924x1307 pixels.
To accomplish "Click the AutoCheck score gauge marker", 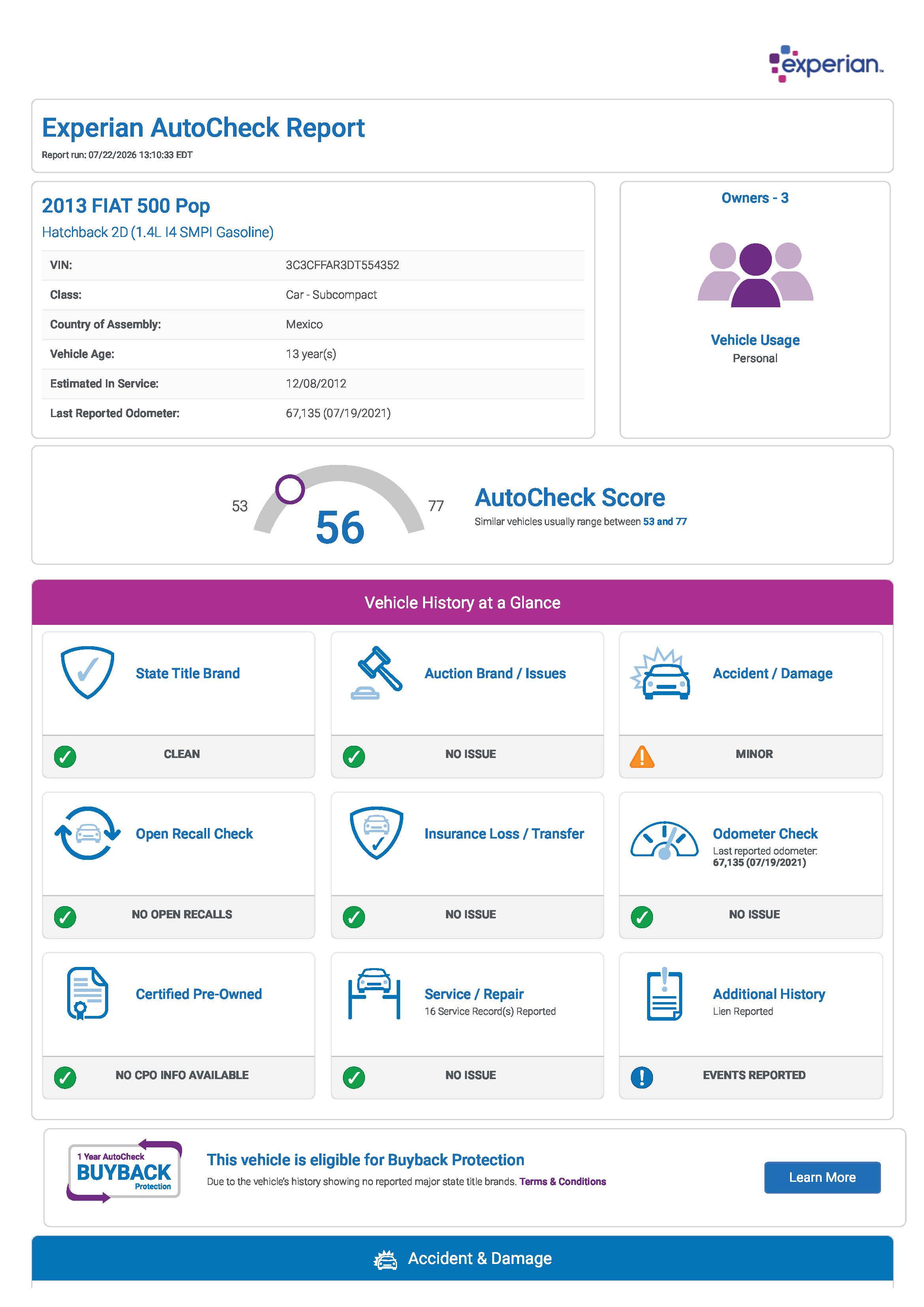I will click(290, 489).
